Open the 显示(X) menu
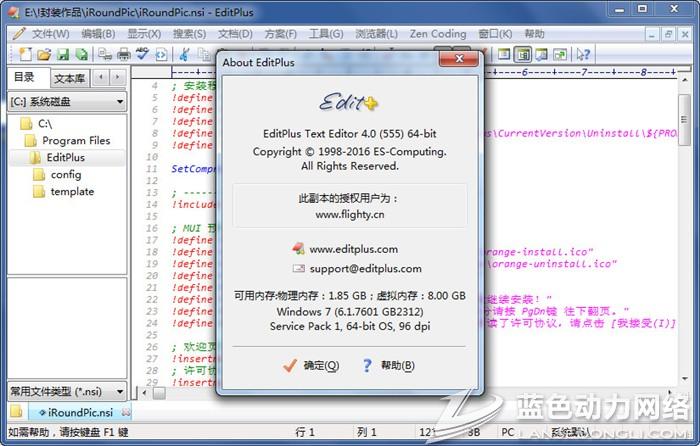This screenshot has height=446, width=700. [x=144, y=34]
